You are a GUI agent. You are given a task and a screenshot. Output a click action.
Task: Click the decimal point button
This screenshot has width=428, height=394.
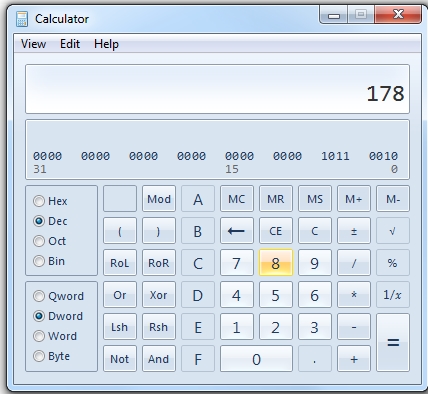point(315,359)
